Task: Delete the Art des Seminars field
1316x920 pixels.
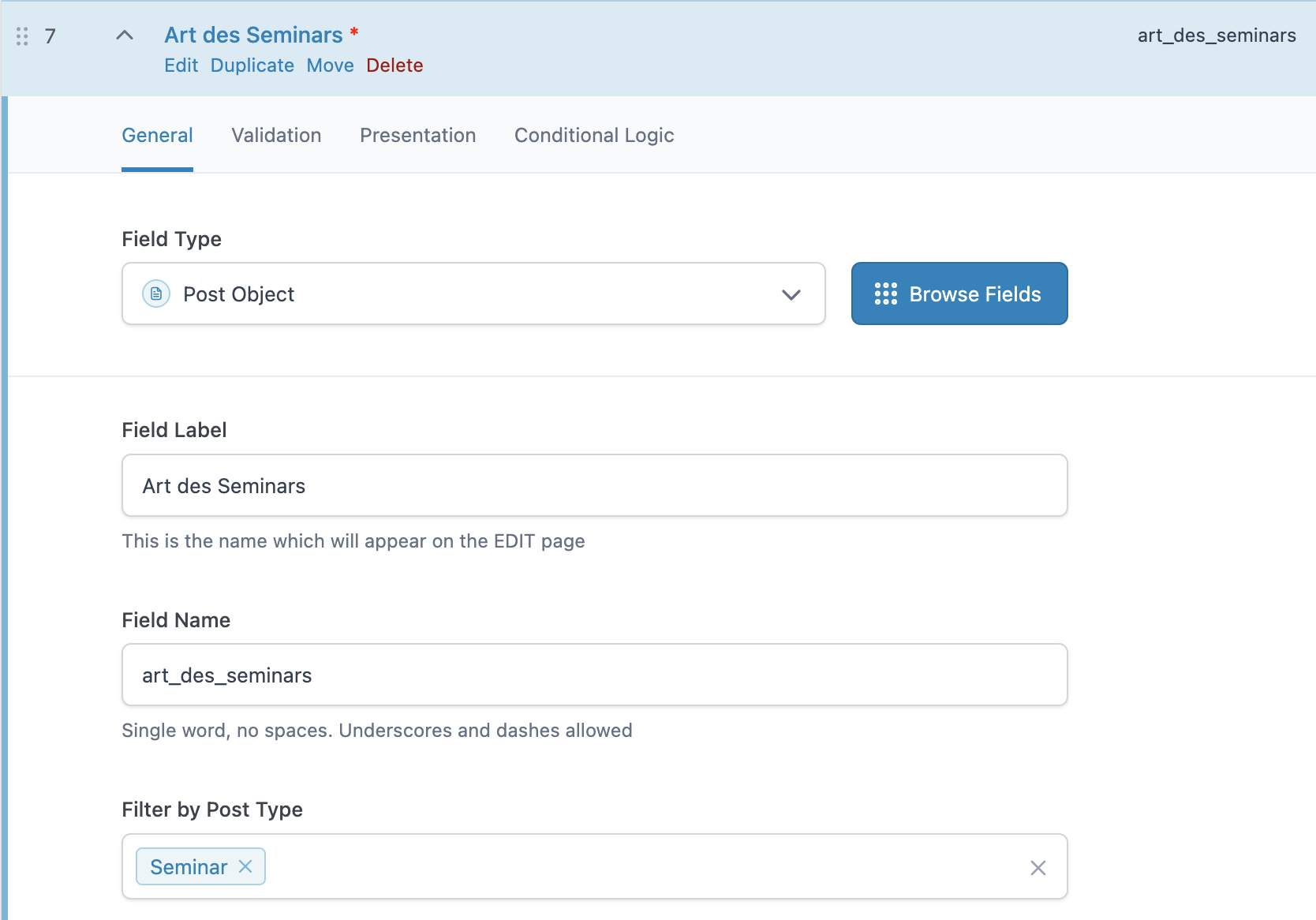Action: tap(394, 65)
